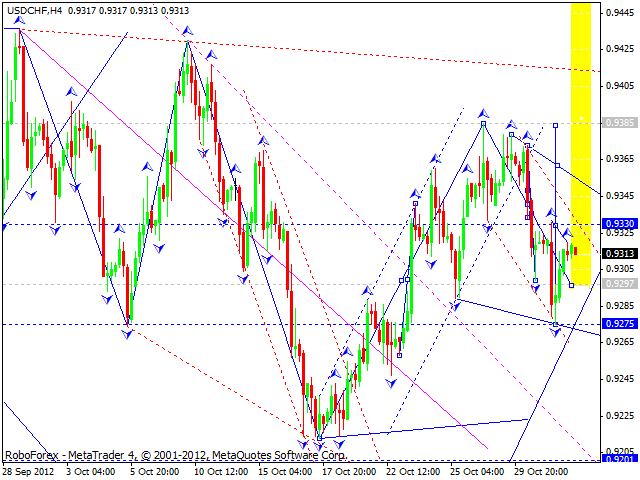Viewport: 640px width, 480px height.
Task: Click the 0.9445 value on the price axis
Action: pyautogui.click(x=618, y=12)
